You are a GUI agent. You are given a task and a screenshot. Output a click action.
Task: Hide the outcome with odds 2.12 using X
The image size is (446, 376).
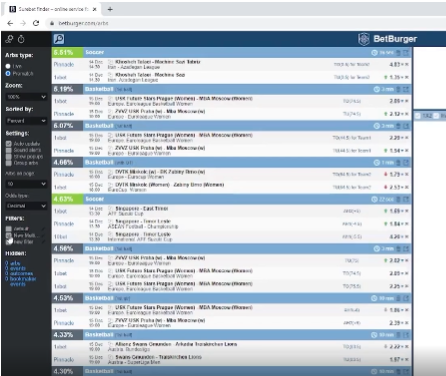[x=407, y=114]
